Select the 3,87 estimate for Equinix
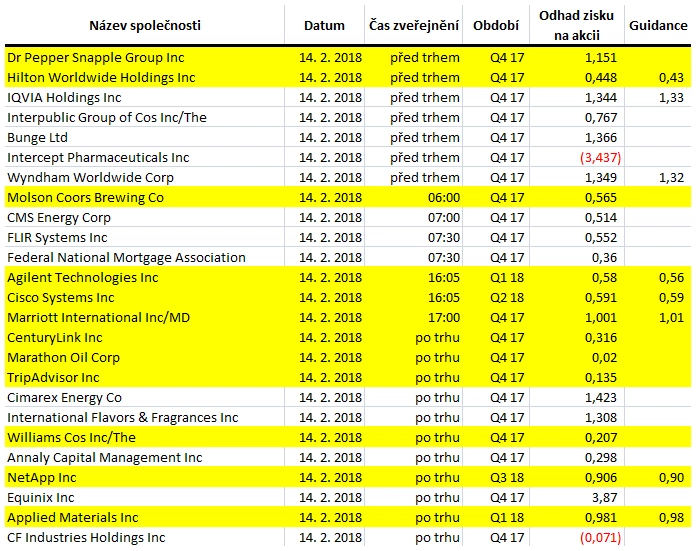696x551 pixels. coord(605,497)
